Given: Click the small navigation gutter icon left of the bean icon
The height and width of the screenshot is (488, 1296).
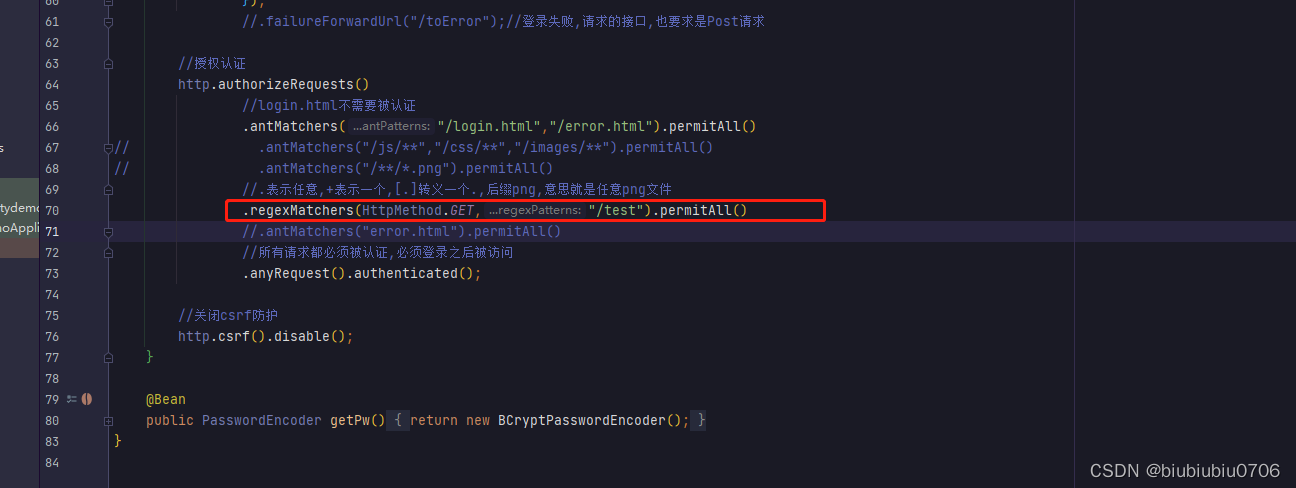Looking at the screenshot, I should [72, 399].
